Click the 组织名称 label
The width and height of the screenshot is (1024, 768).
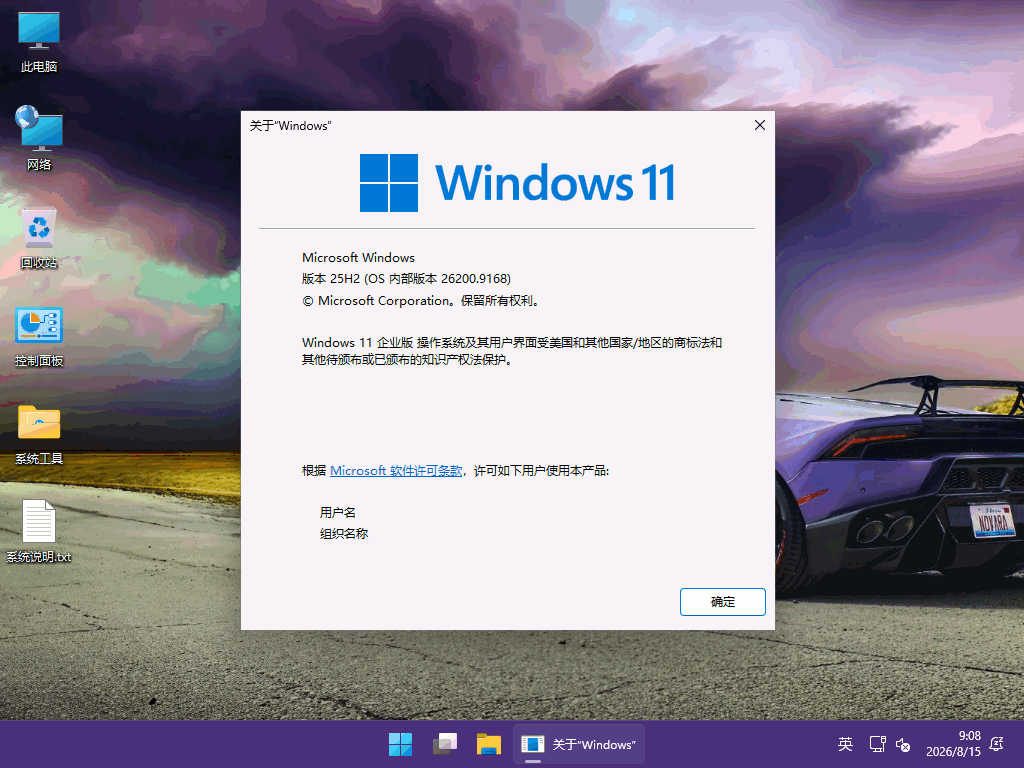344,534
